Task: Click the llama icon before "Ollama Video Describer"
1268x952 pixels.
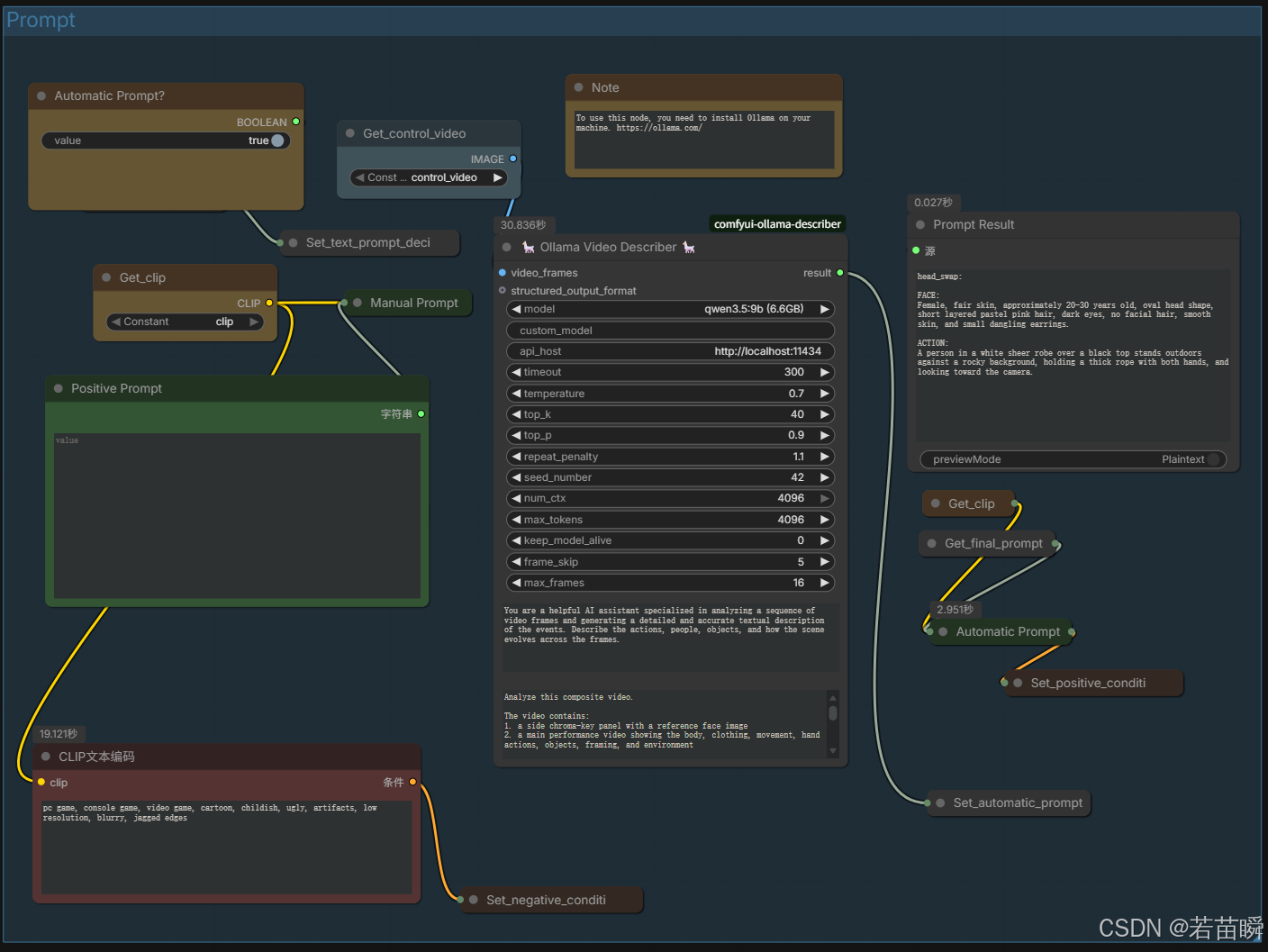Action: pos(529,247)
